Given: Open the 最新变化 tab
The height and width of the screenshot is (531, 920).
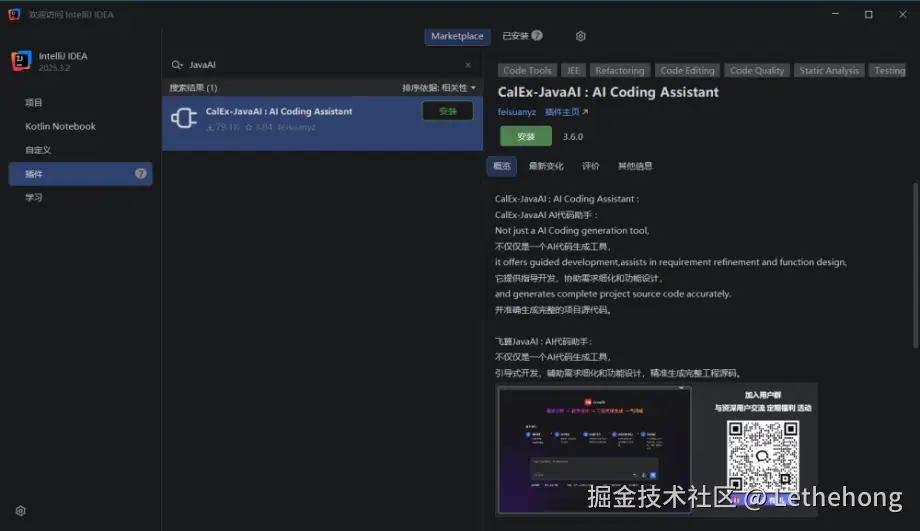Looking at the screenshot, I should (x=546, y=166).
